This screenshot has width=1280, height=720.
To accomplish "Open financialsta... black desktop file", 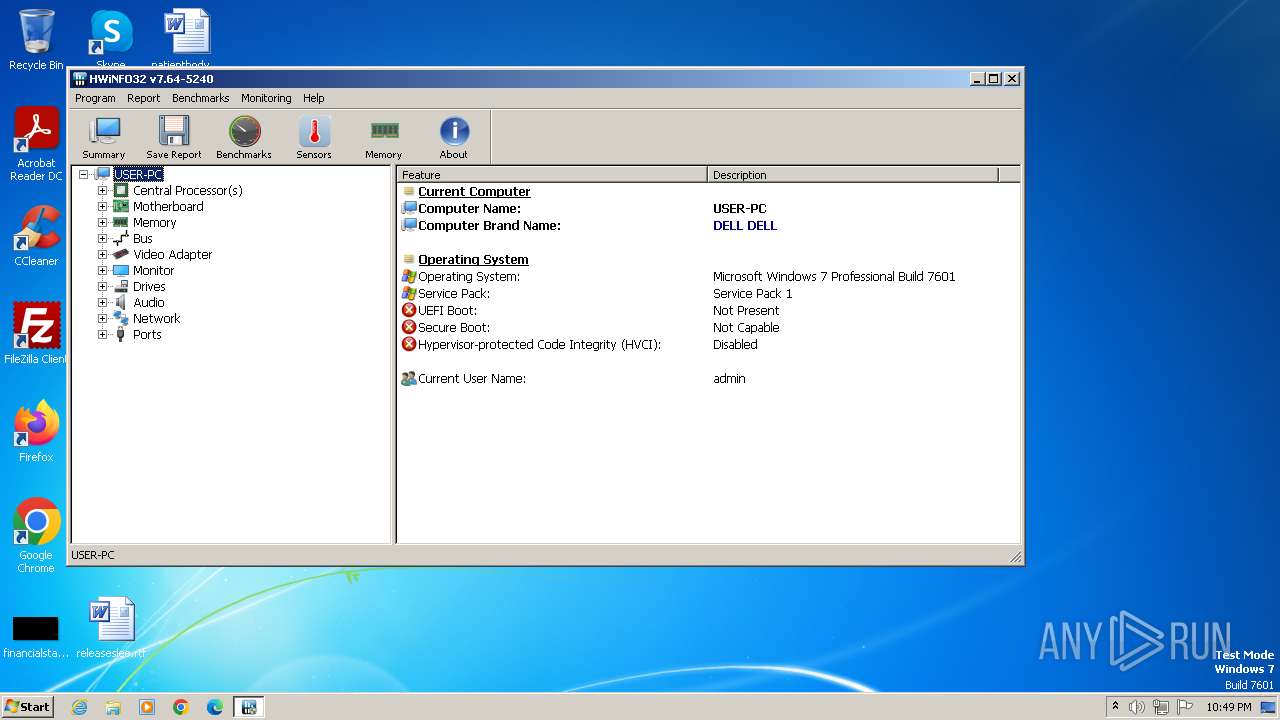I will coord(36,635).
